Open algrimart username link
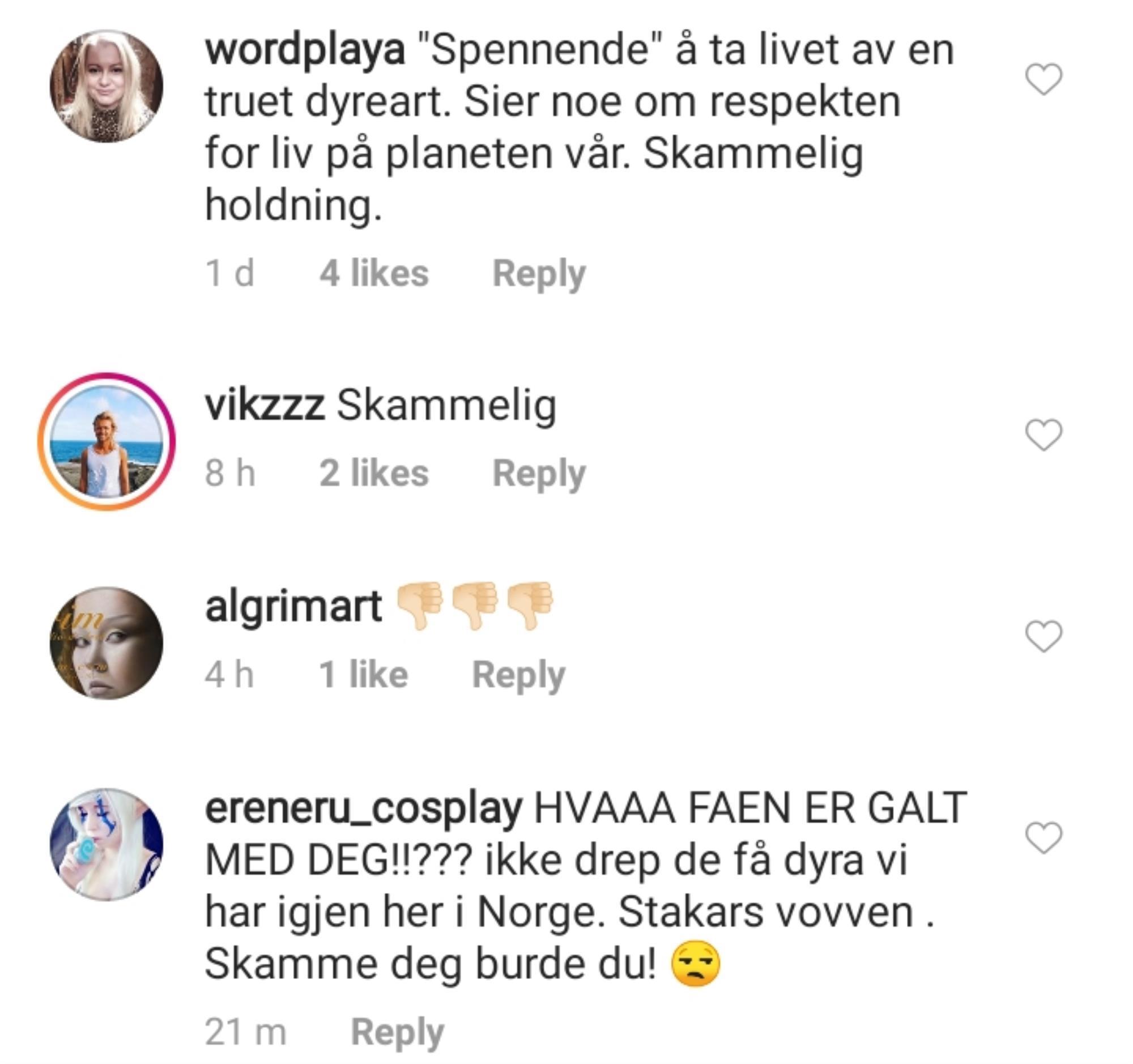 click(293, 606)
